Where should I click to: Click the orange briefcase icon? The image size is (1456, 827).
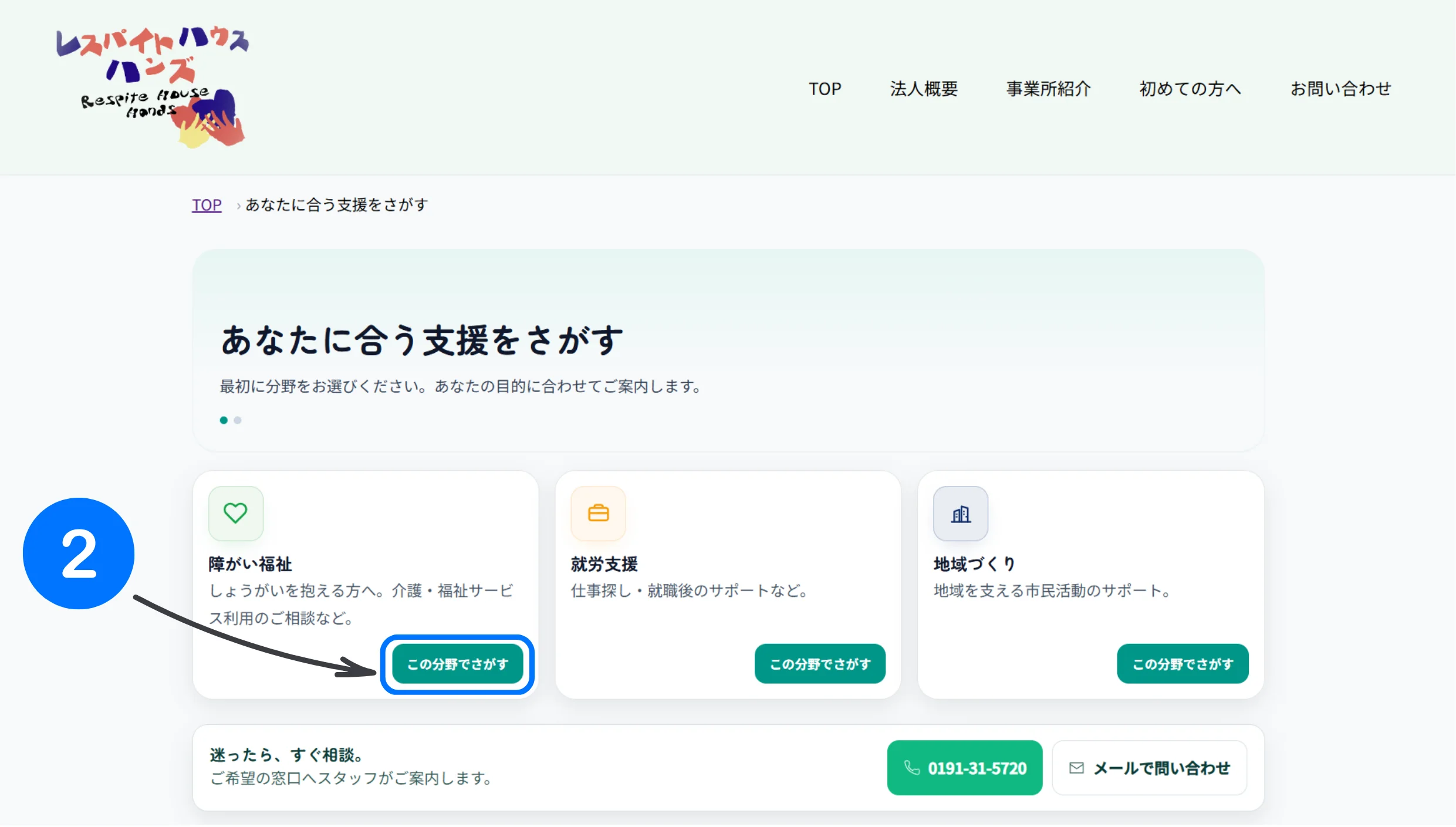(x=598, y=513)
